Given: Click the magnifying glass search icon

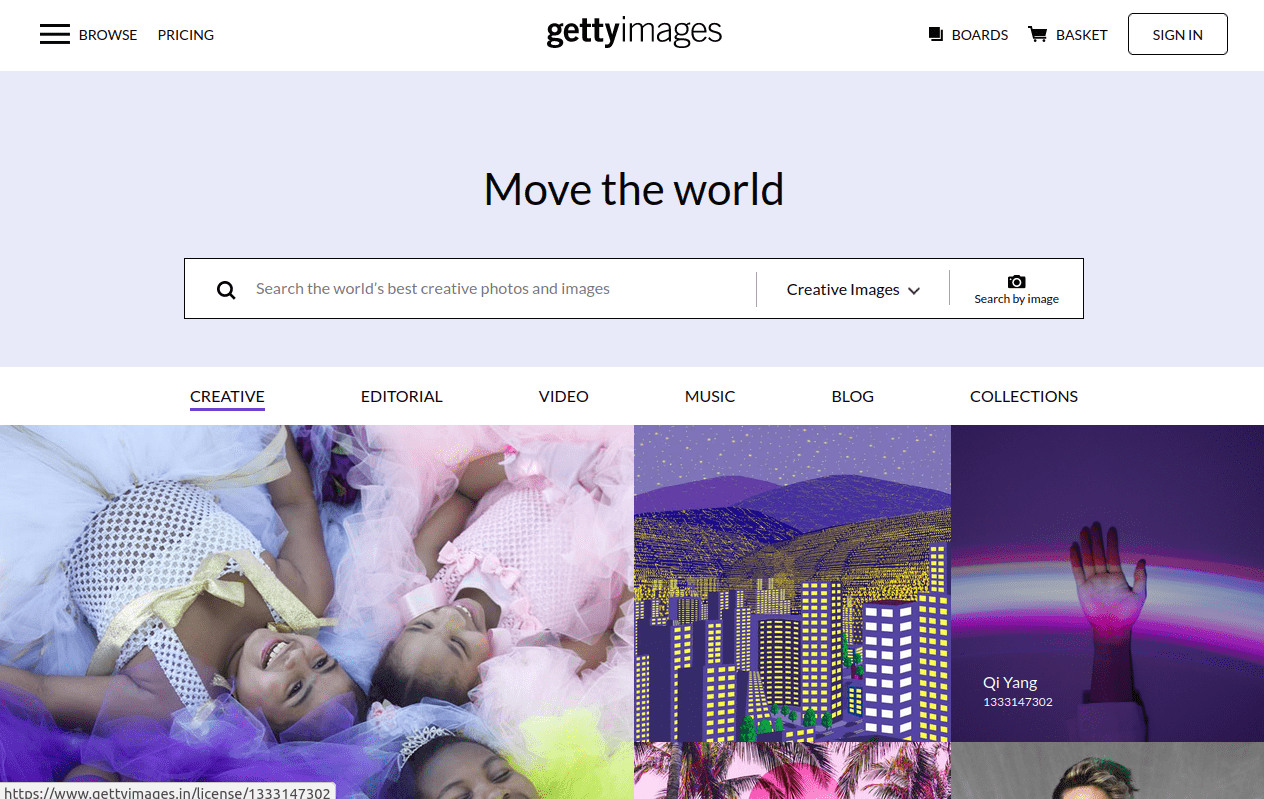Looking at the screenshot, I should point(227,290).
